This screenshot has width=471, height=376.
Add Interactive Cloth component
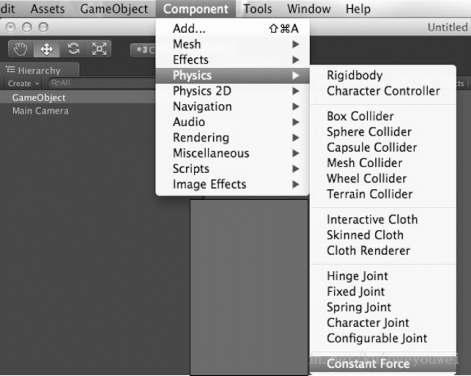coord(383,219)
